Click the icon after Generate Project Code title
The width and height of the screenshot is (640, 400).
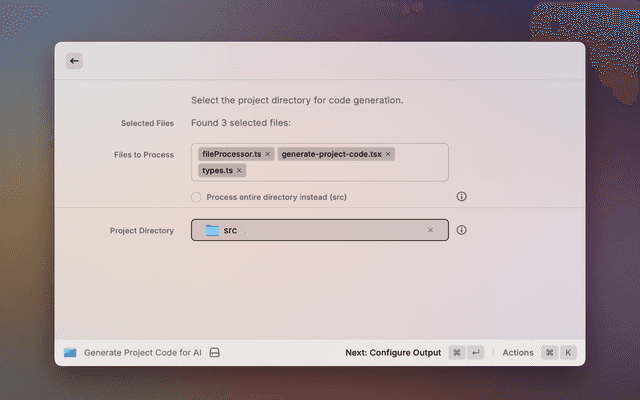click(214, 353)
